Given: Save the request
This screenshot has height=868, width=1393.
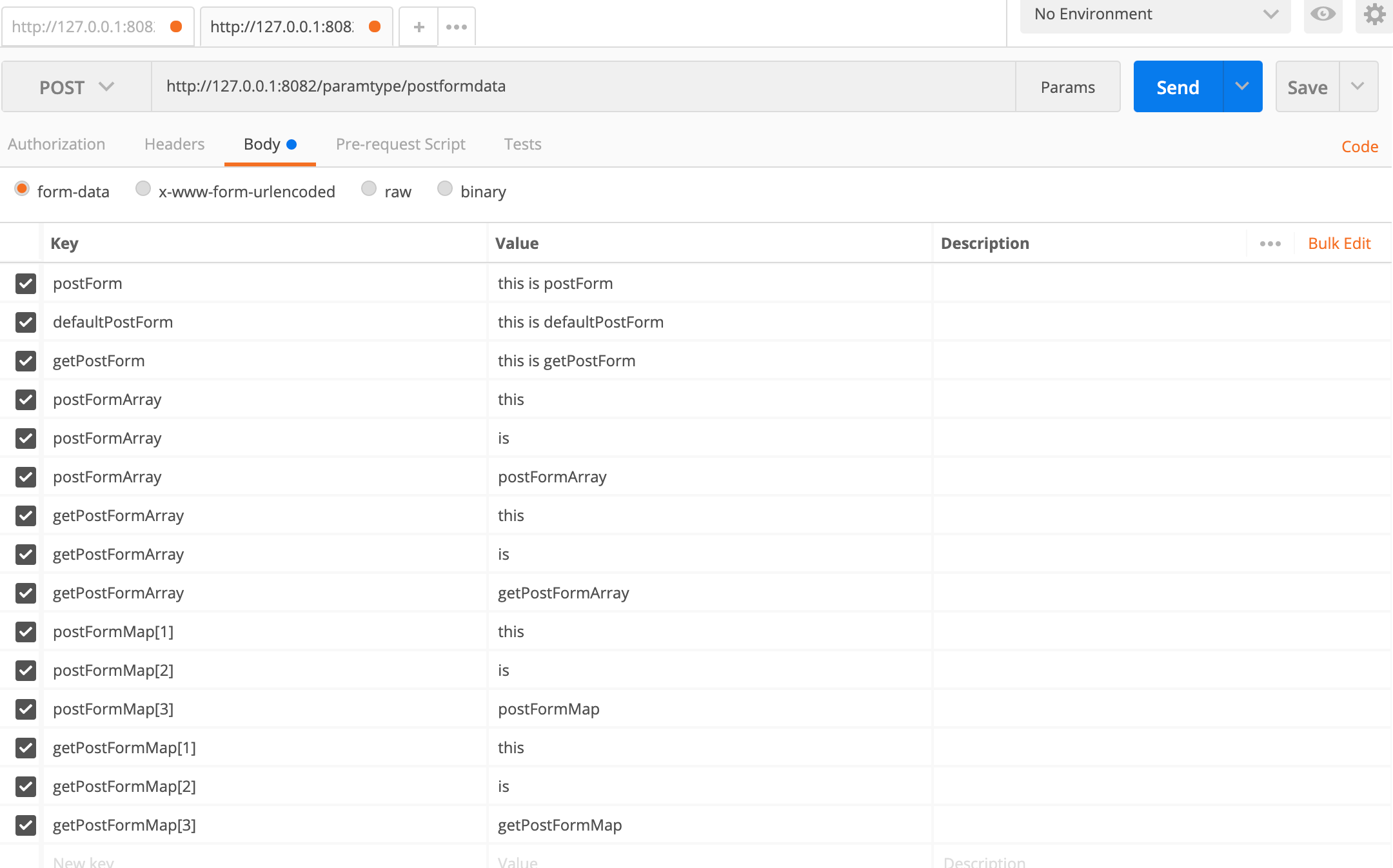Looking at the screenshot, I should point(1307,87).
